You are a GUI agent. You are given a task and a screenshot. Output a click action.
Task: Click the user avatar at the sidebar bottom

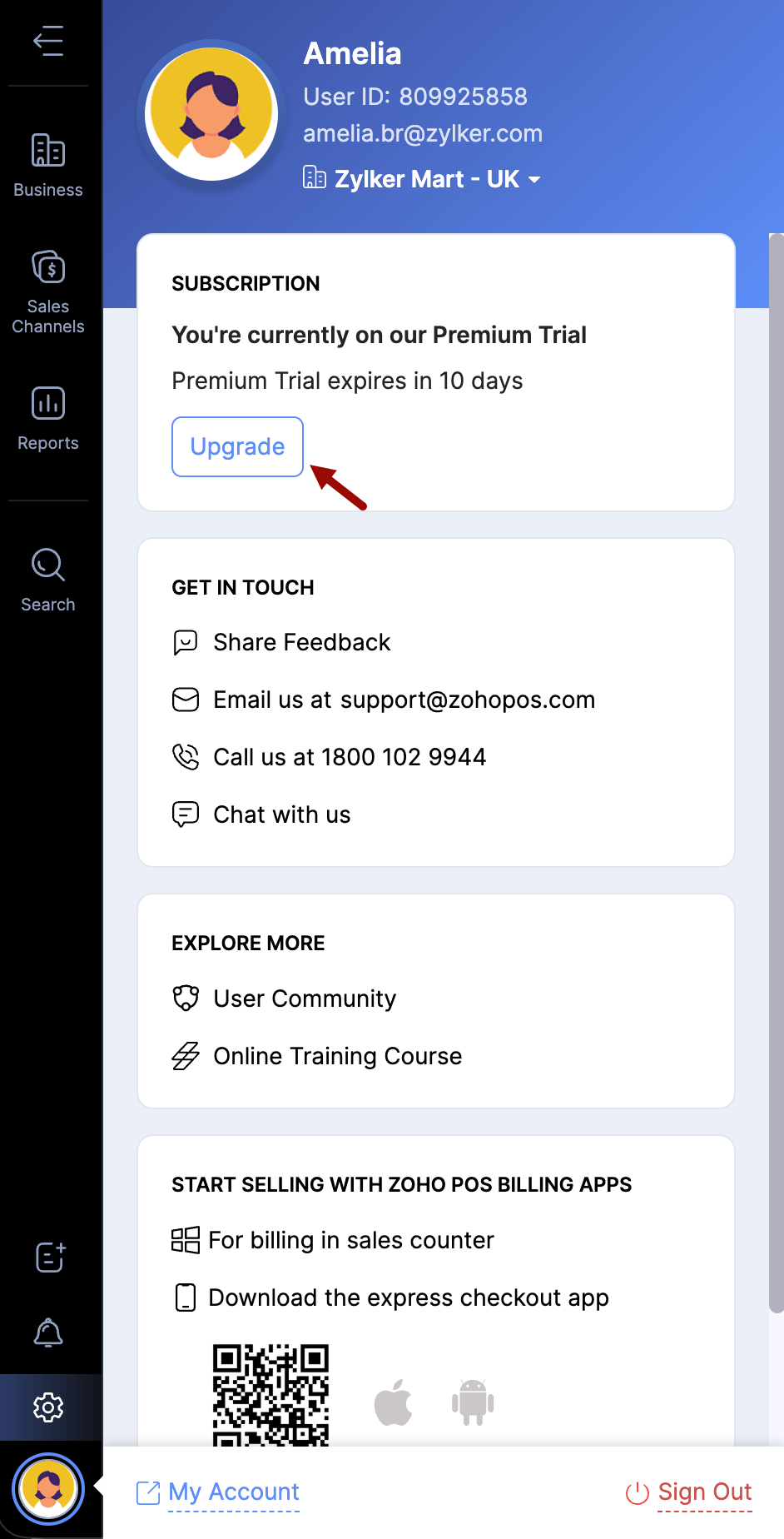click(x=48, y=1489)
